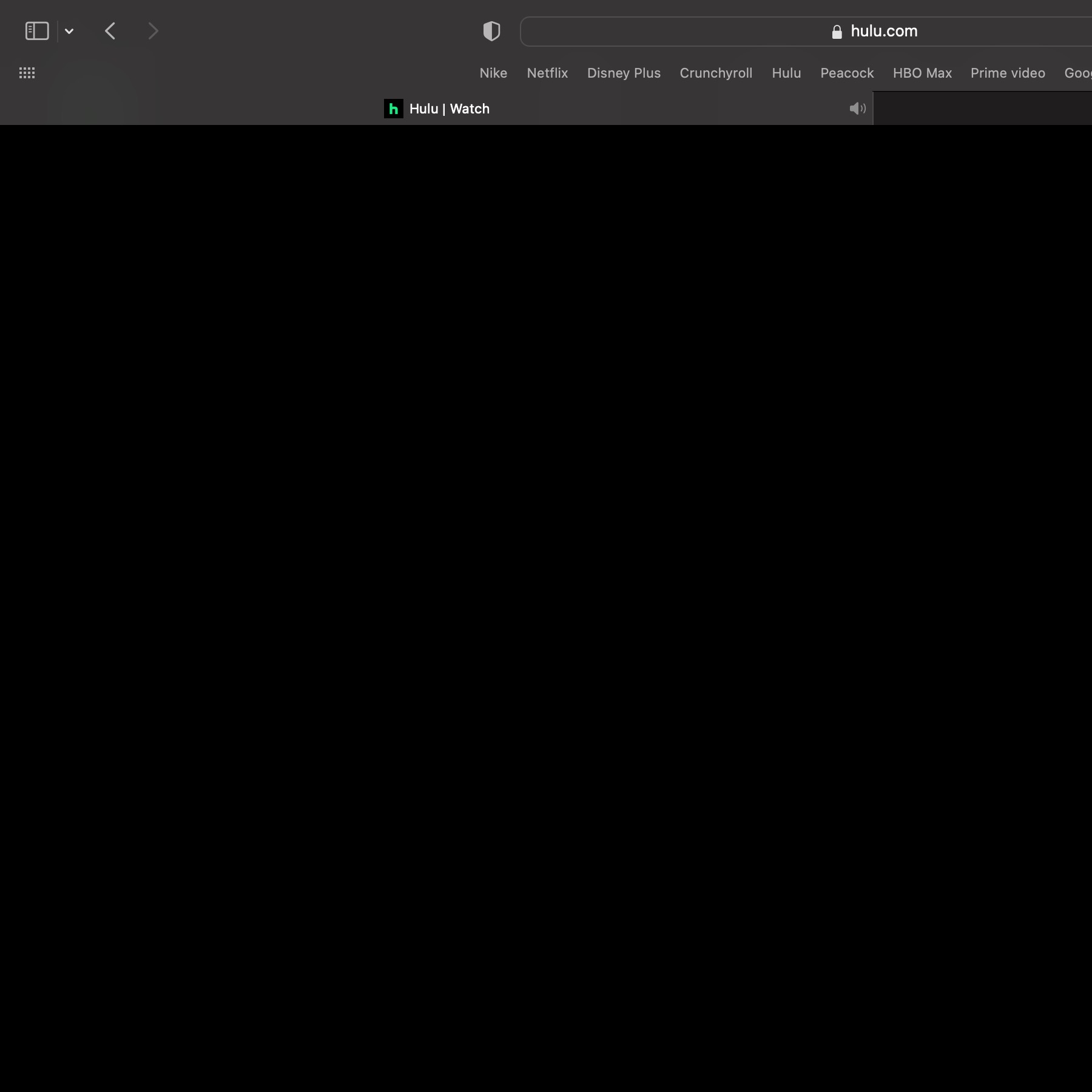
Task: Click the Hulu favicon on the tab
Action: (x=394, y=109)
